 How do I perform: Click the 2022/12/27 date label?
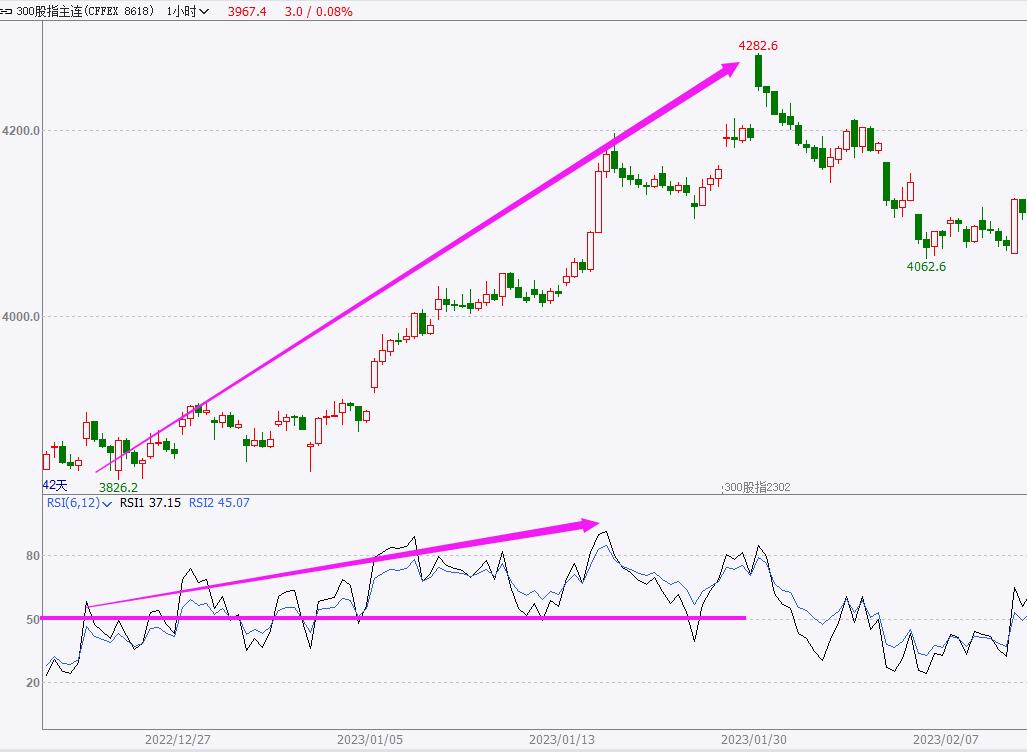point(177,740)
